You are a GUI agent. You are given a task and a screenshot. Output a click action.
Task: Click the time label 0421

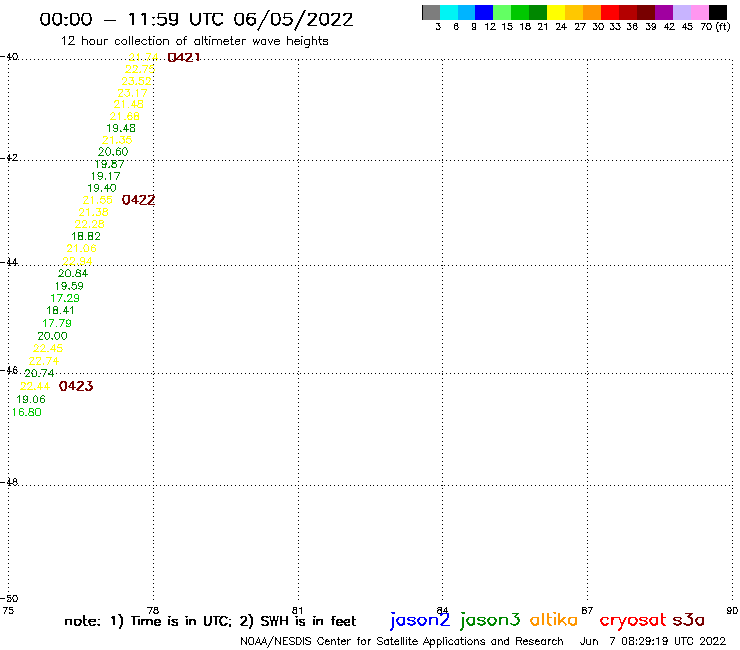[184, 58]
